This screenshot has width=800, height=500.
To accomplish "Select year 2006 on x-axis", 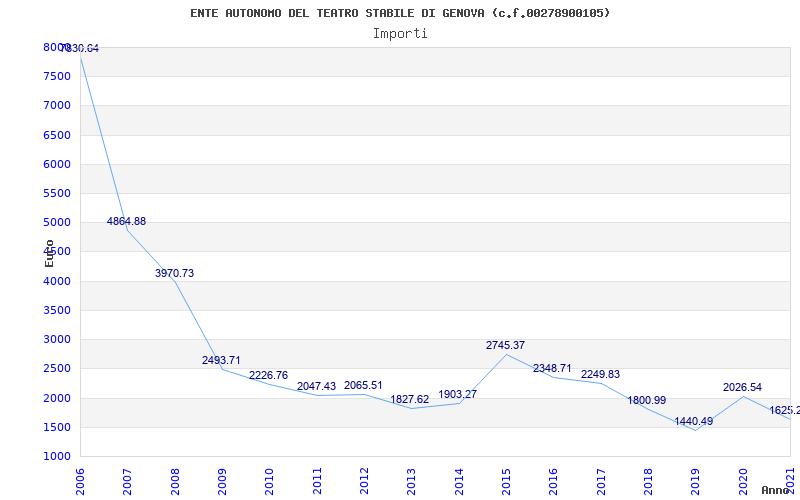I will click(81, 478).
